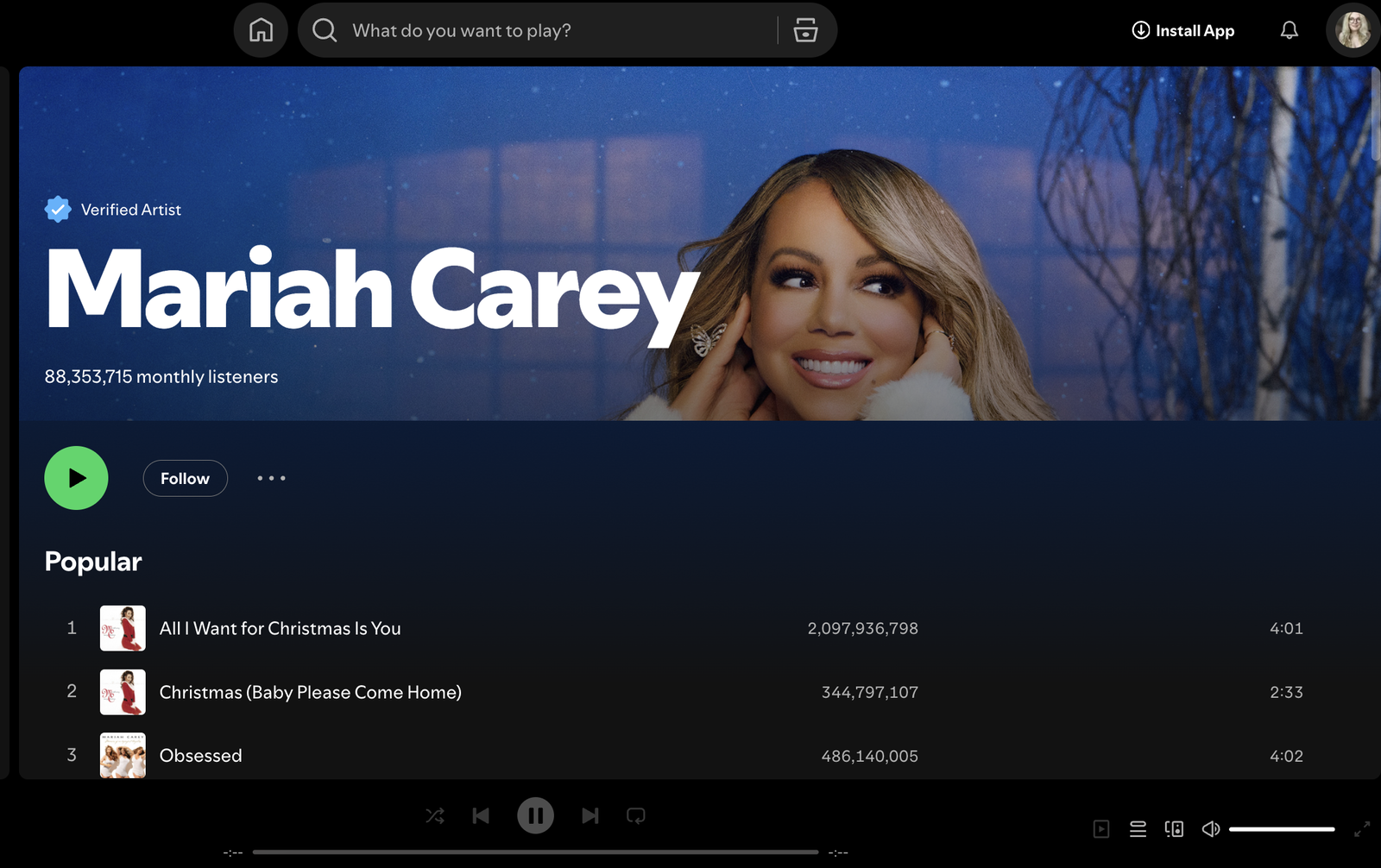Open Browse podcasts and audiobooks
The width and height of the screenshot is (1381, 868).
(805, 29)
